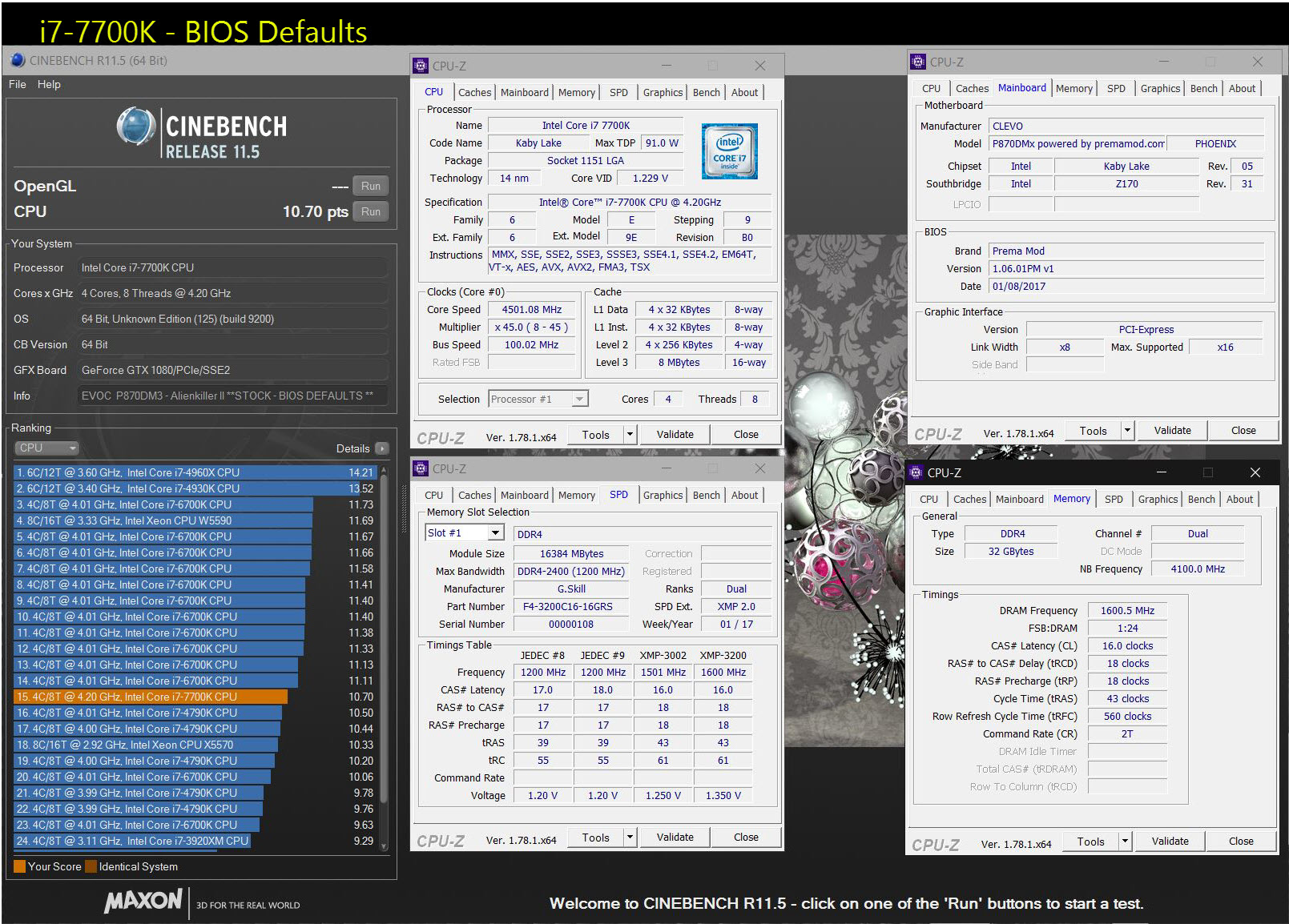This screenshot has width=1289, height=924.
Task: Click the Cinebench app icon in its title bar
Action: click(x=18, y=60)
